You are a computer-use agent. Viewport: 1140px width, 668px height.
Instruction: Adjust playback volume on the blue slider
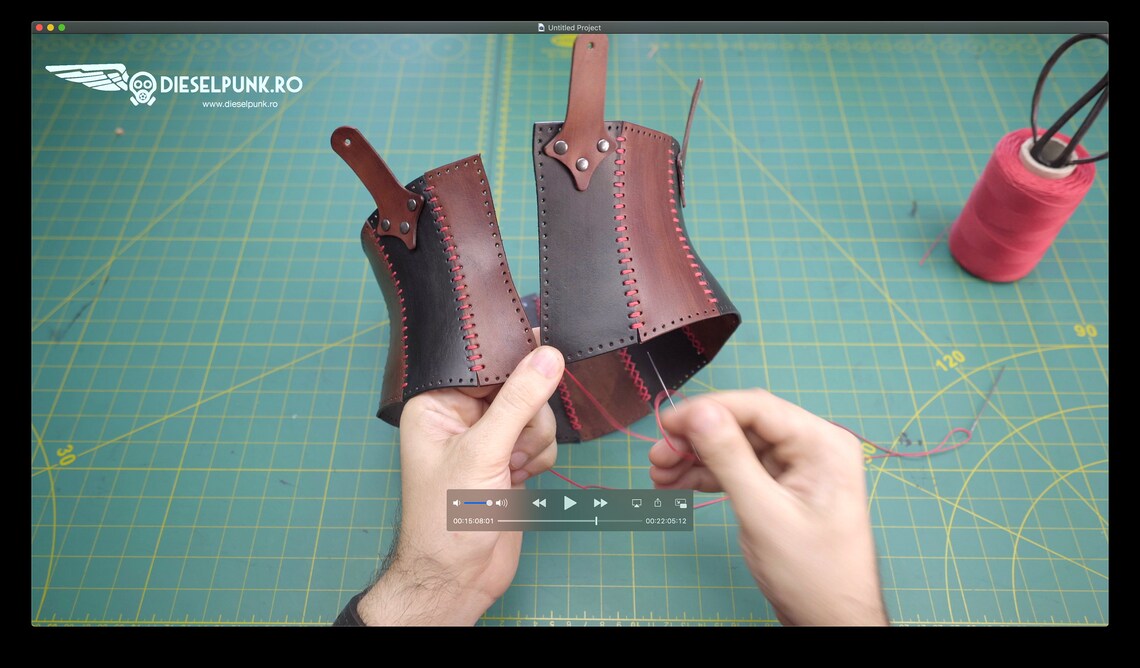coord(477,502)
